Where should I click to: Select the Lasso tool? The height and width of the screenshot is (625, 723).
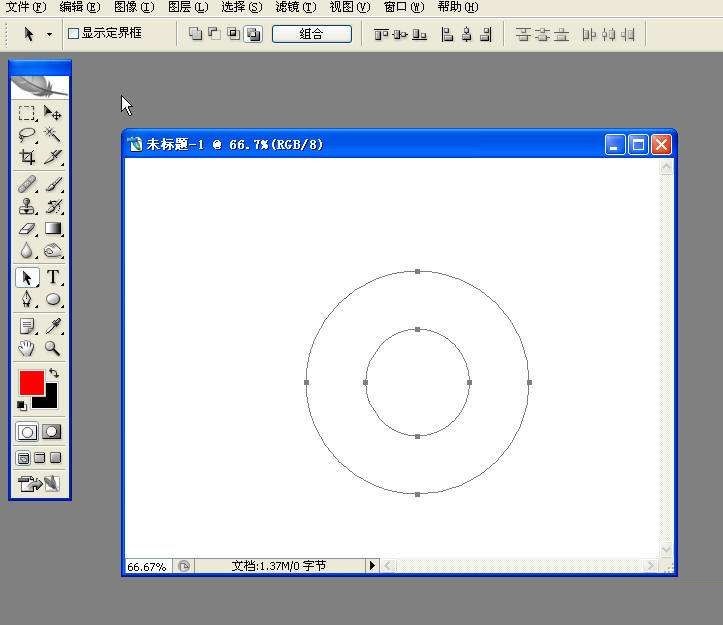pos(27,135)
